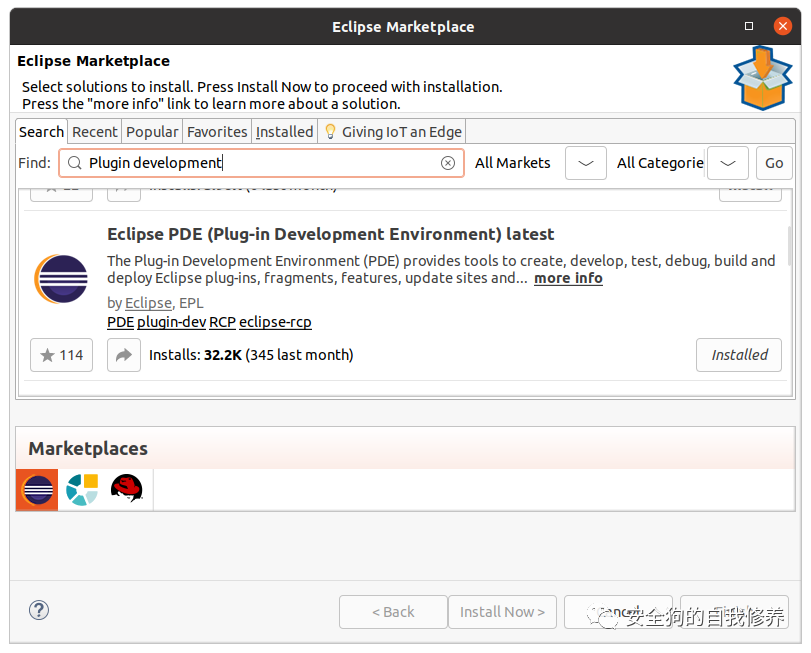This screenshot has height=653, width=811.
Task: Click the magnifier icon in Find field
Action: [74, 163]
